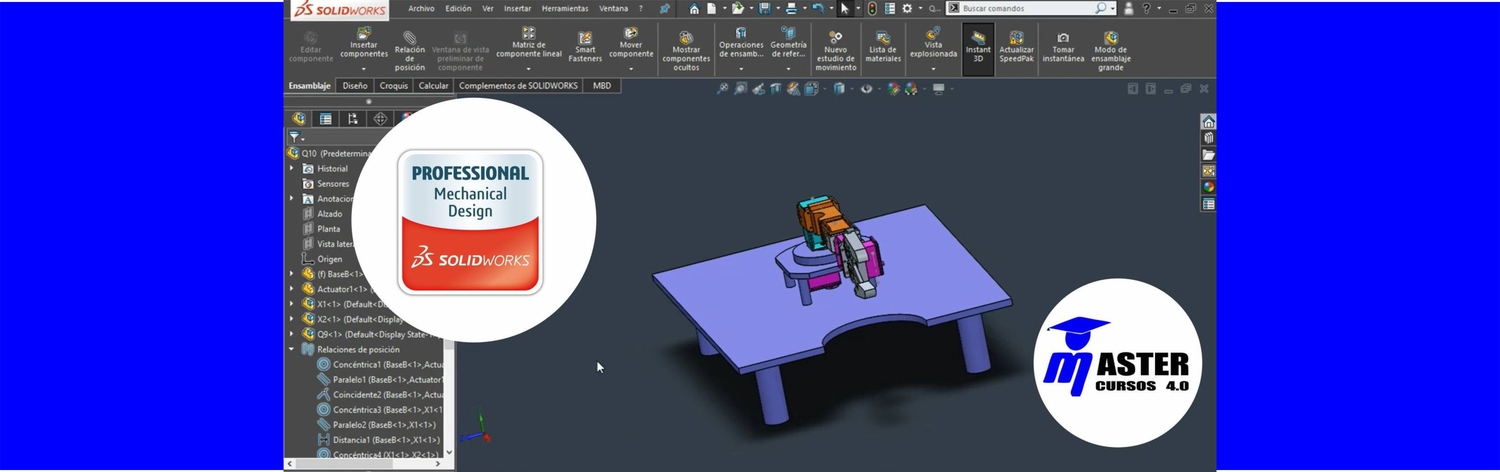1500x472 pixels.
Task: Open Appearances tab in task pane
Action: [x=1209, y=187]
